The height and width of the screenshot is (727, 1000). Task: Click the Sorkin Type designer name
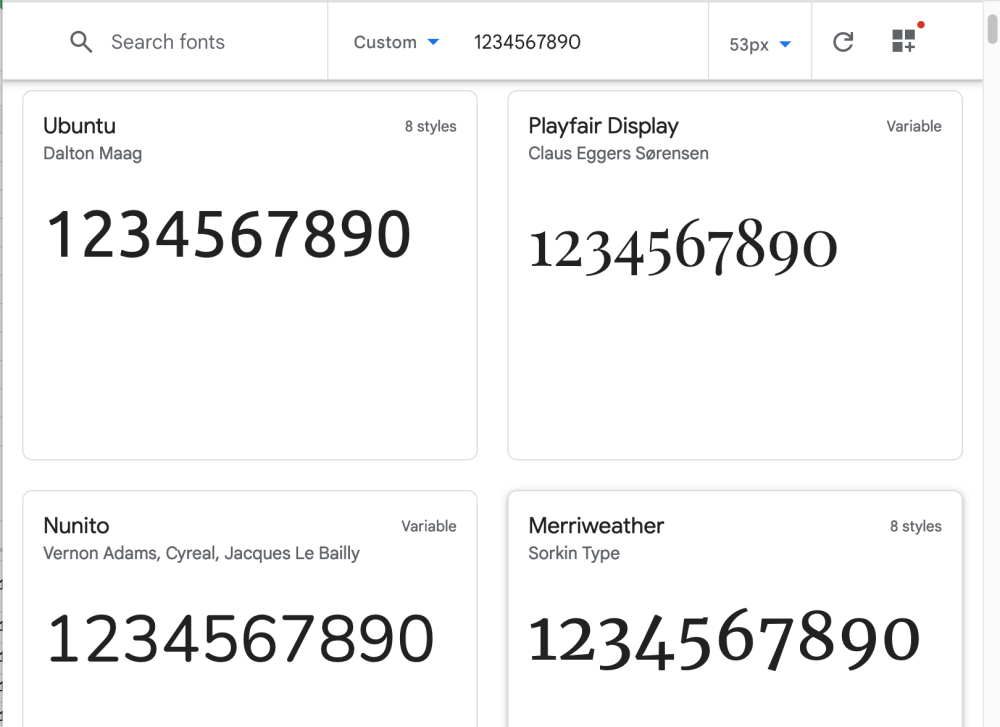[x=574, y=553]
